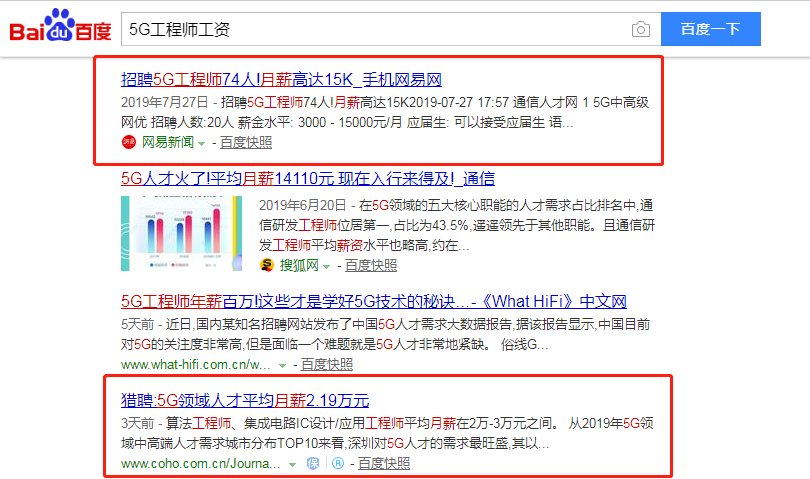
Task: Open the www.what-hifi.com.cn URL link
Action: click(195, 365)
